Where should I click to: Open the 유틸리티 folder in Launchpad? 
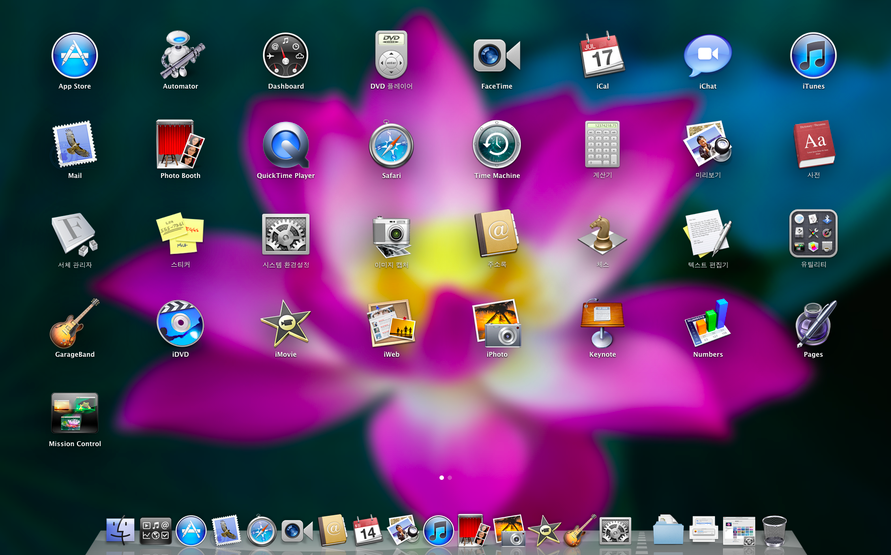(813, 233)
